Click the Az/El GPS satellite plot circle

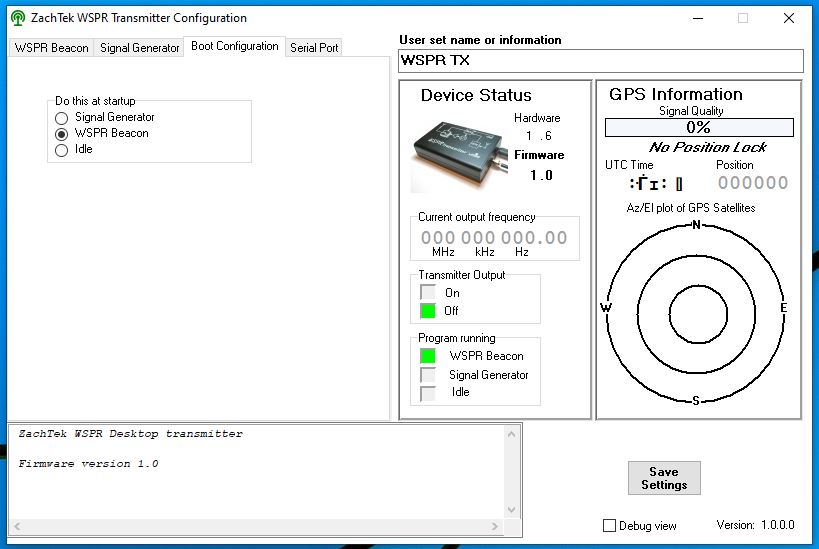click(696, 314)
